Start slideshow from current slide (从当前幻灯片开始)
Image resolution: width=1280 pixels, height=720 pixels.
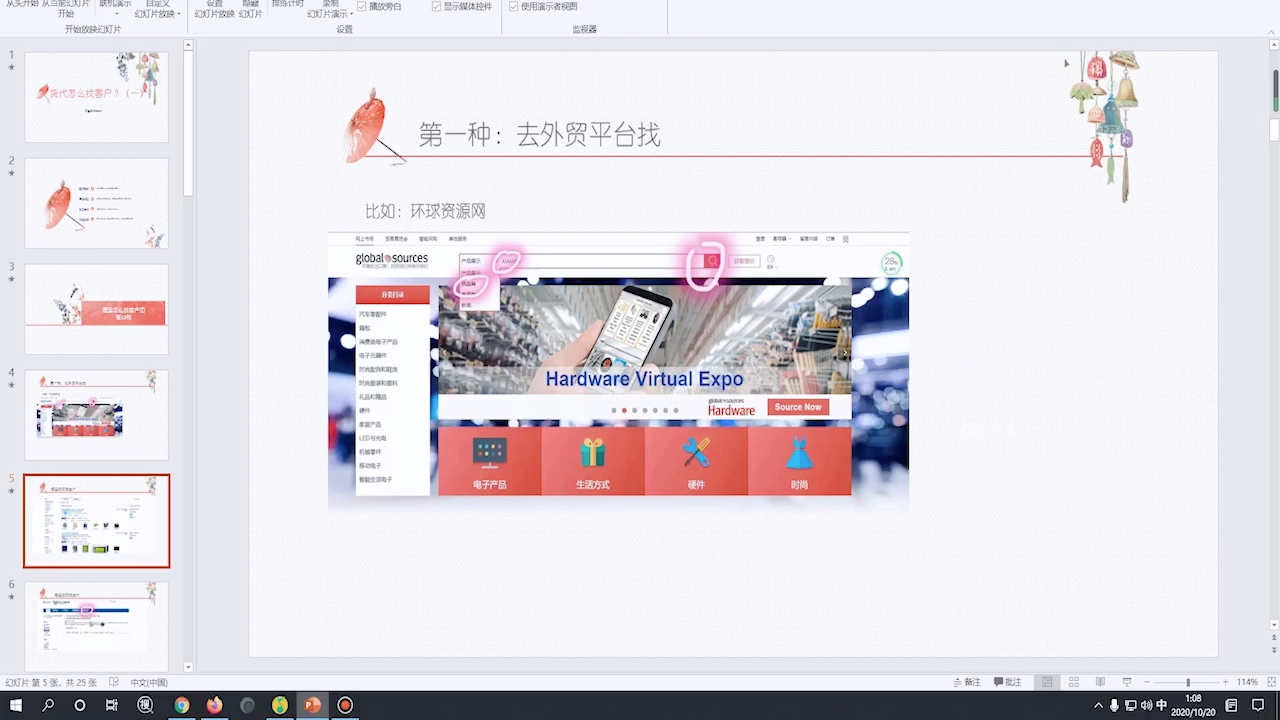tap(65, 9)
